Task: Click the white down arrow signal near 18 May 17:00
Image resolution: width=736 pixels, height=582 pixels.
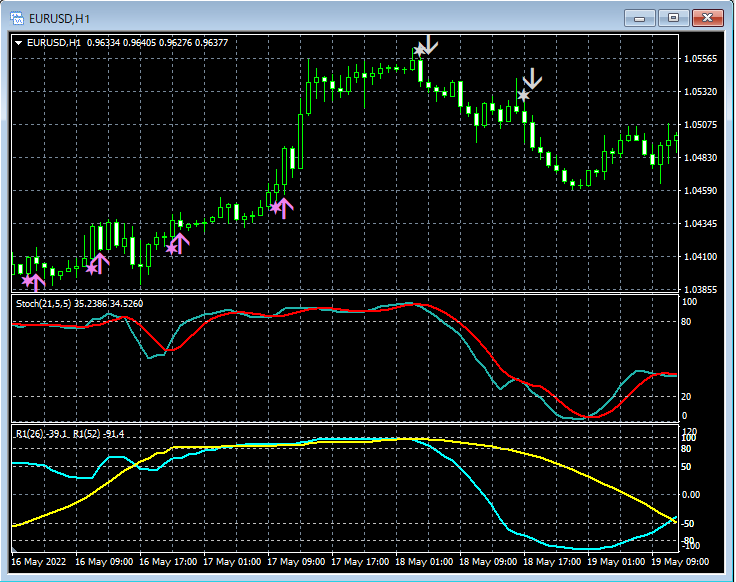Action: (x=533, y=78)
